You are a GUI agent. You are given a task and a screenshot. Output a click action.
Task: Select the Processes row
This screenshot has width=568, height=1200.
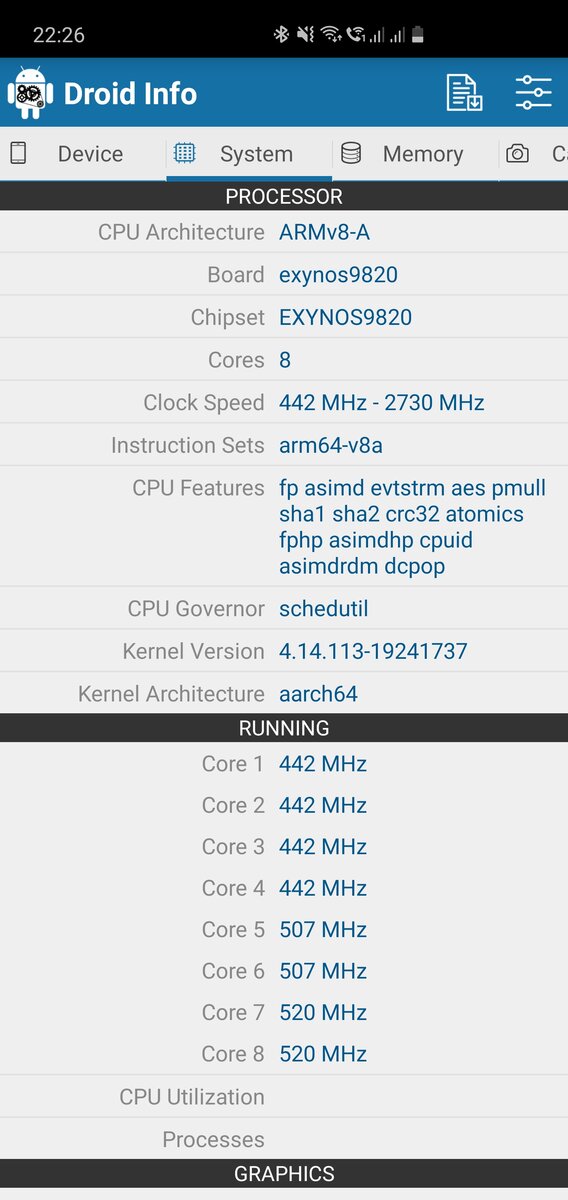[284, 1139]
